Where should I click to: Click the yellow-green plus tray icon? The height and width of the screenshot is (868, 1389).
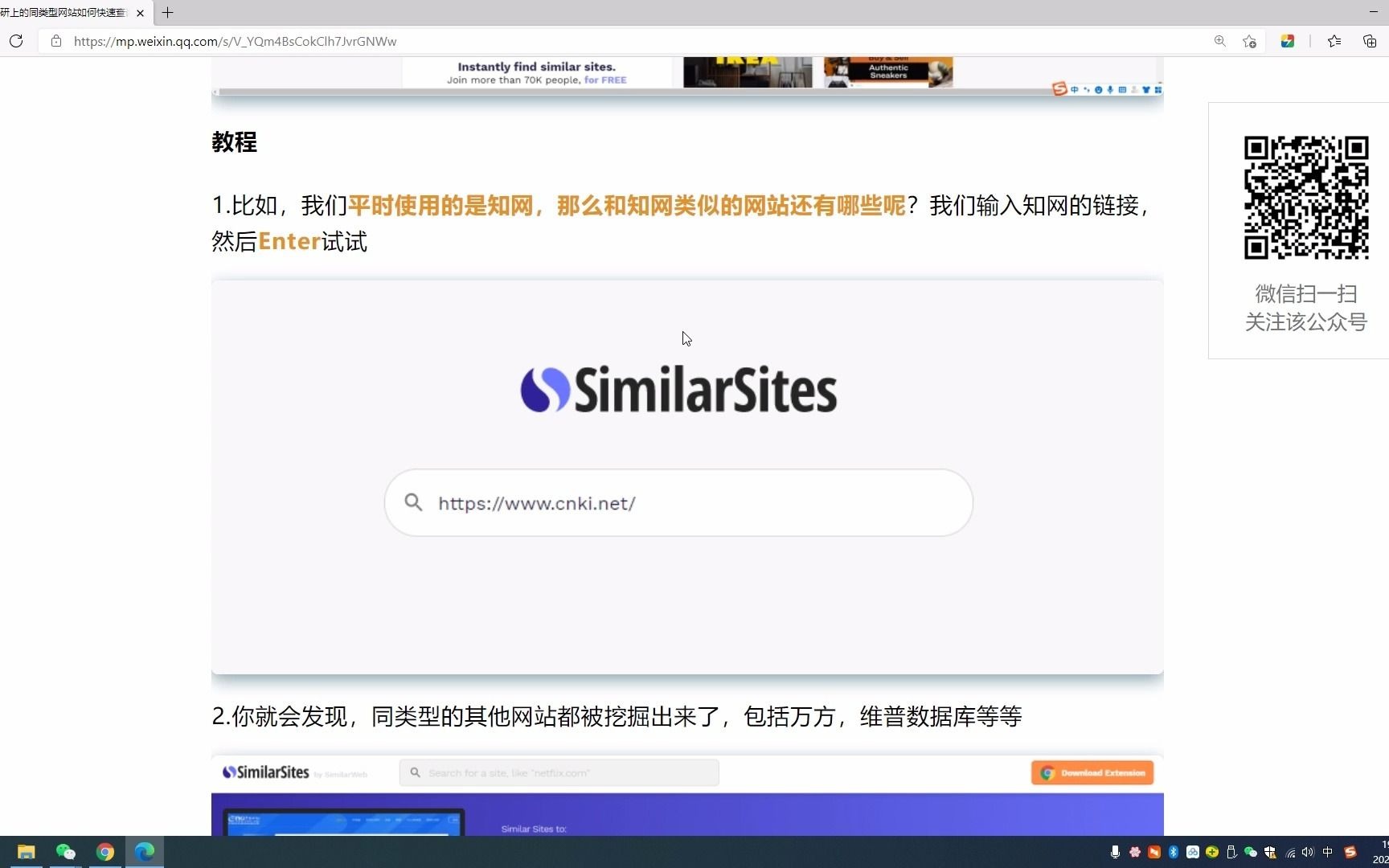1212,852
